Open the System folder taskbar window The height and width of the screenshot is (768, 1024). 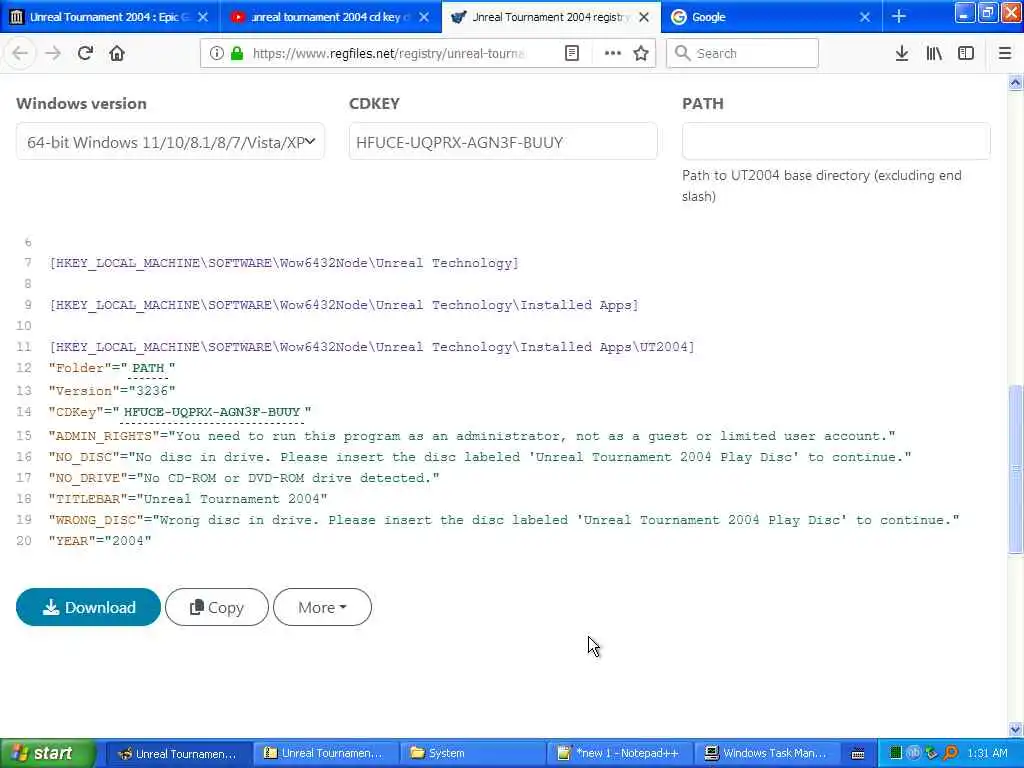(472, 754)
